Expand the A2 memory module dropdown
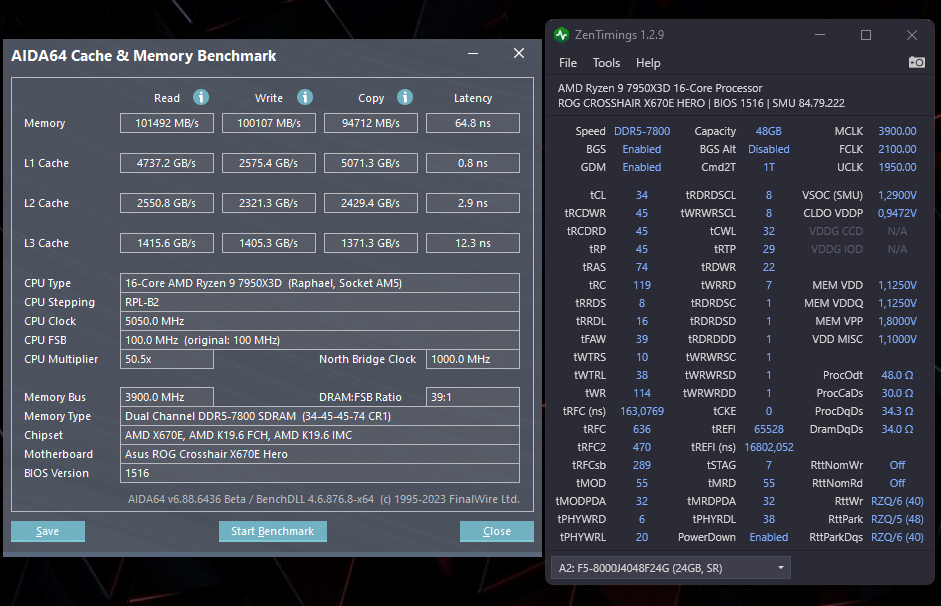 click(670, 568)
